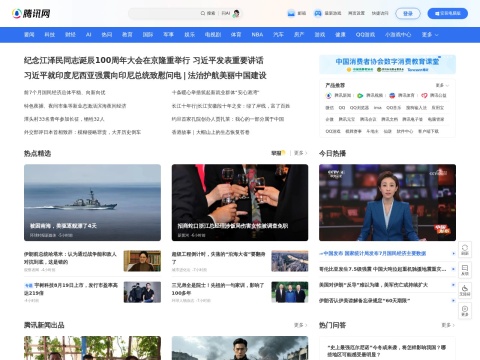Open the 中国消费者协会数字消费教育课堂 banner
Viewport: 480px width, 360px height.
click(x=387, y=64)
